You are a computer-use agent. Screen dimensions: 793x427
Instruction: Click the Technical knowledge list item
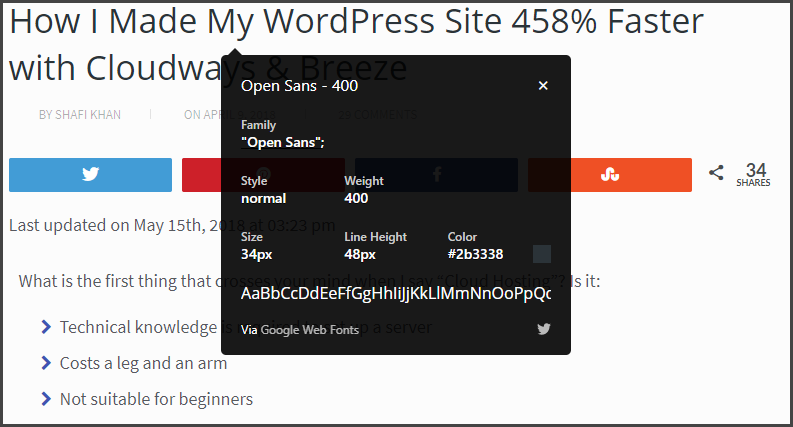point(246,327)
